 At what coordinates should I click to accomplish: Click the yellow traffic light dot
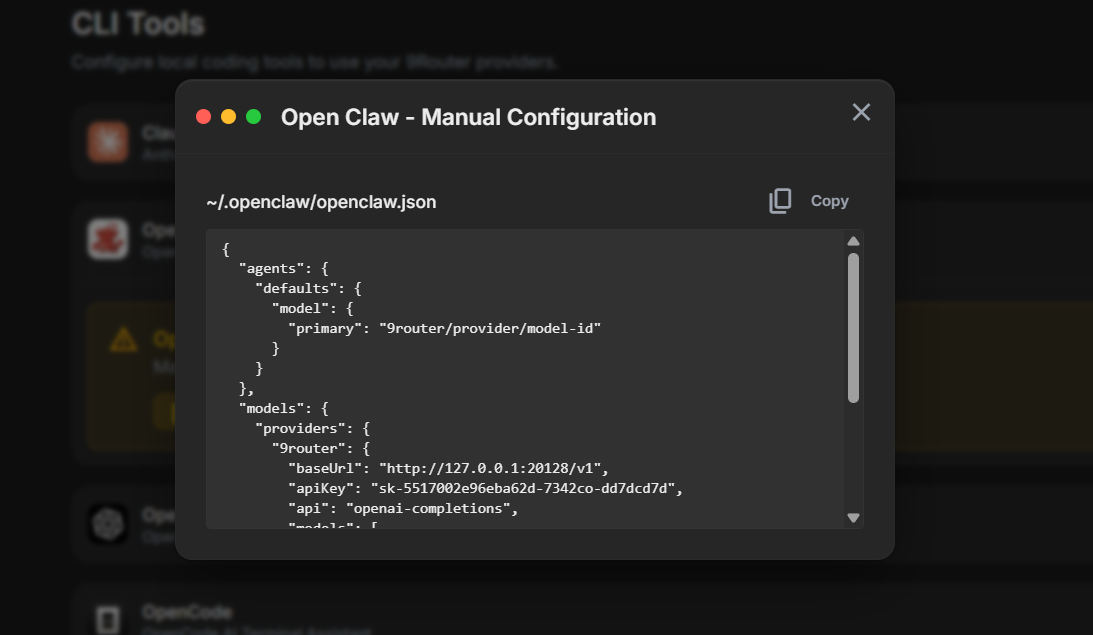229,117
